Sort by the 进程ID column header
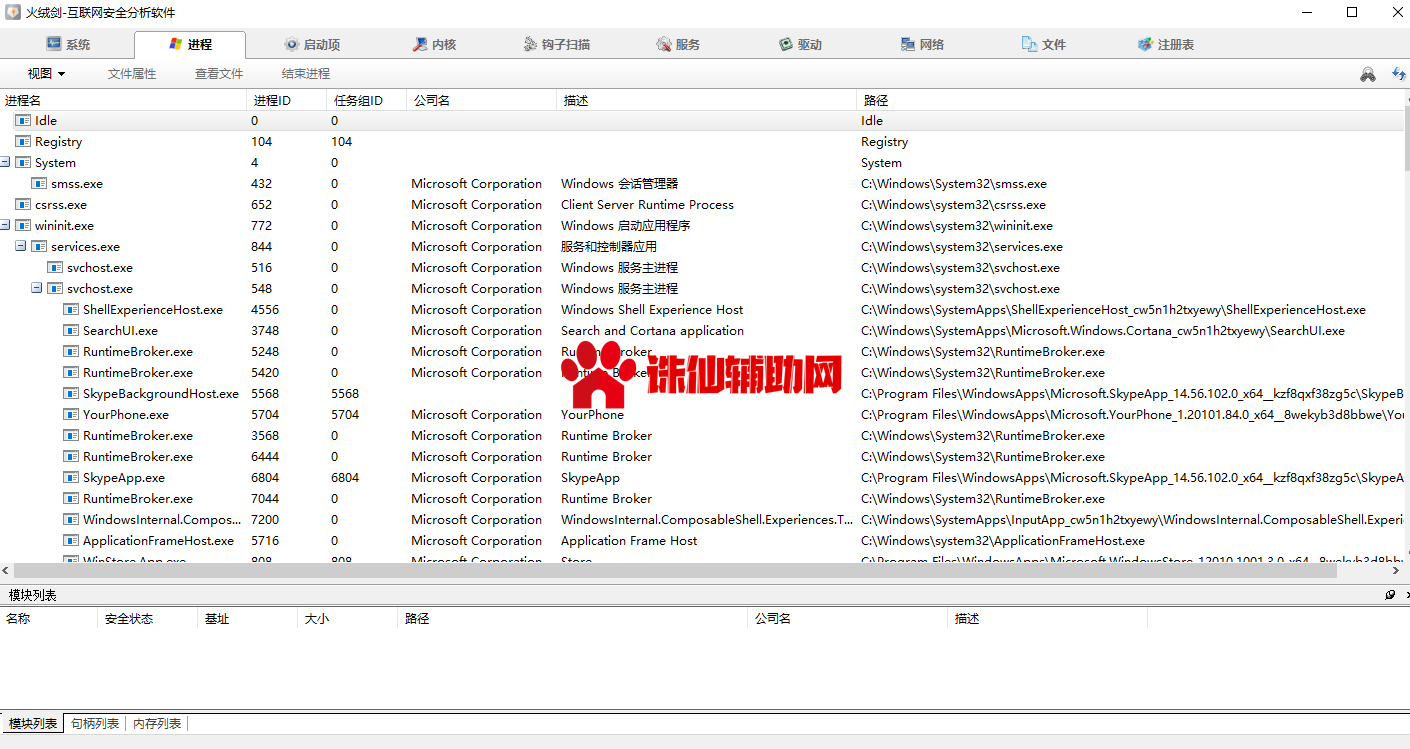The width and height of the screenshot is (1410, 749). 286,100
